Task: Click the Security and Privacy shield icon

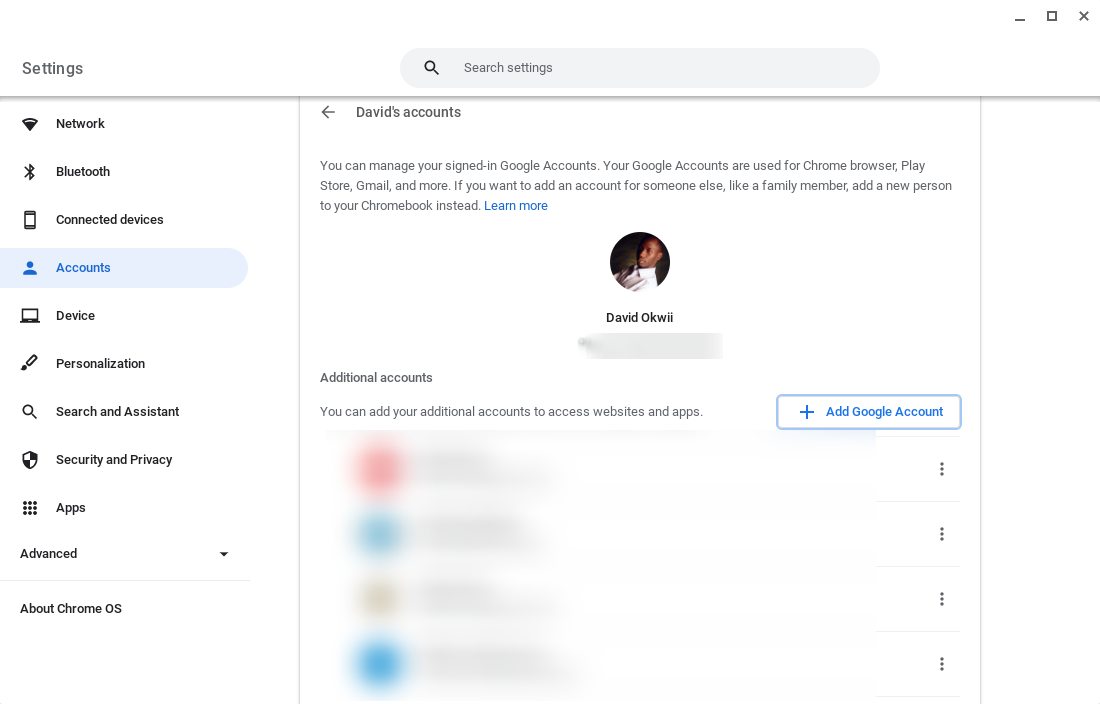Action: click(30, 460)
